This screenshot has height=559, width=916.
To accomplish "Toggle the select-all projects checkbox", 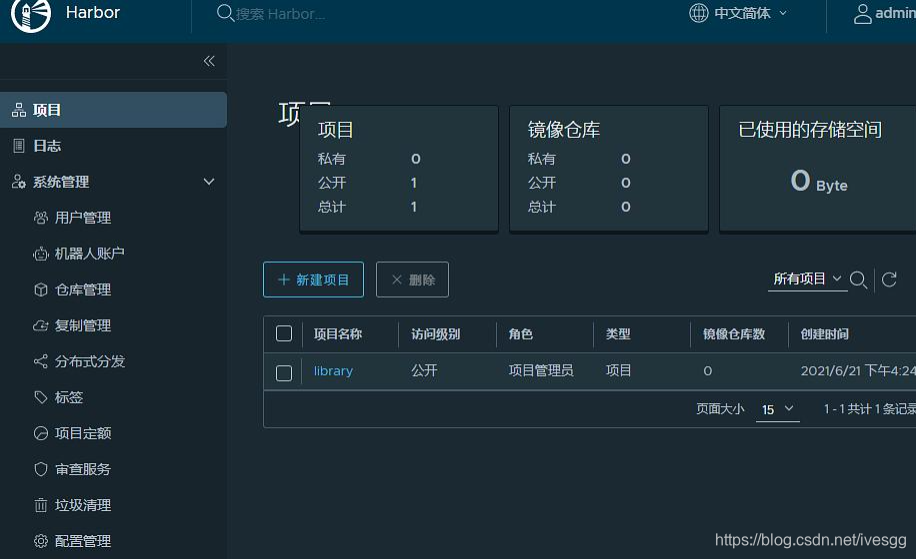I will pyautogui.click(x=284, y=334).
